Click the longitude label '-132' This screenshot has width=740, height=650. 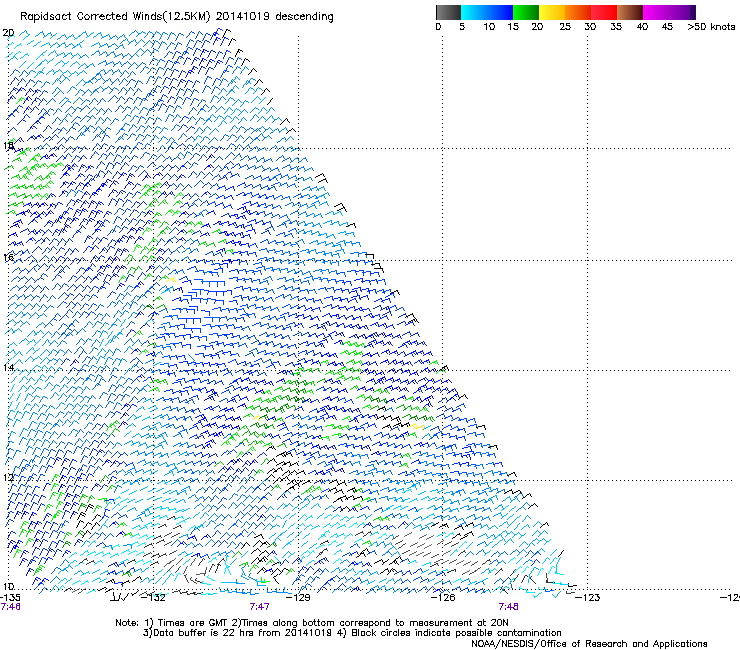(153, 598)
